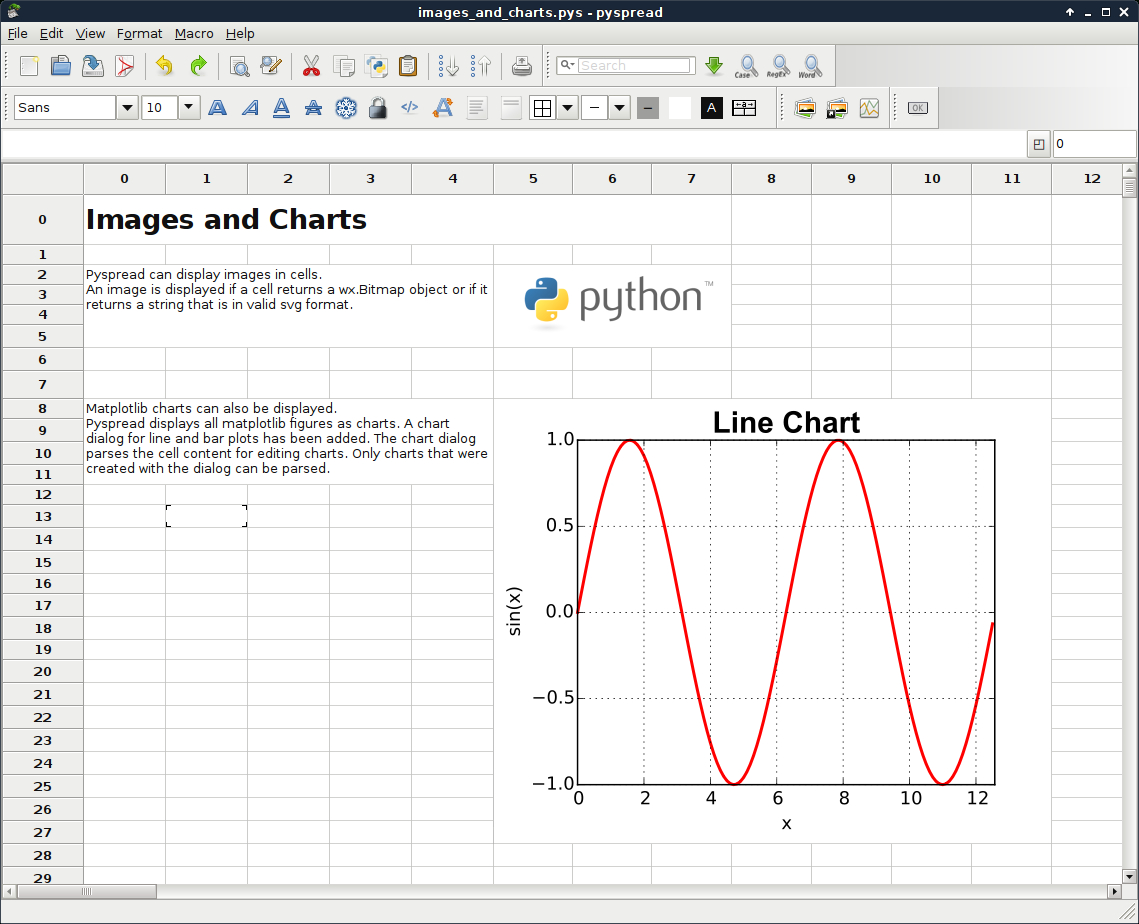Click the merge cells icon
1139x924 pixels.
click(744, 108)
